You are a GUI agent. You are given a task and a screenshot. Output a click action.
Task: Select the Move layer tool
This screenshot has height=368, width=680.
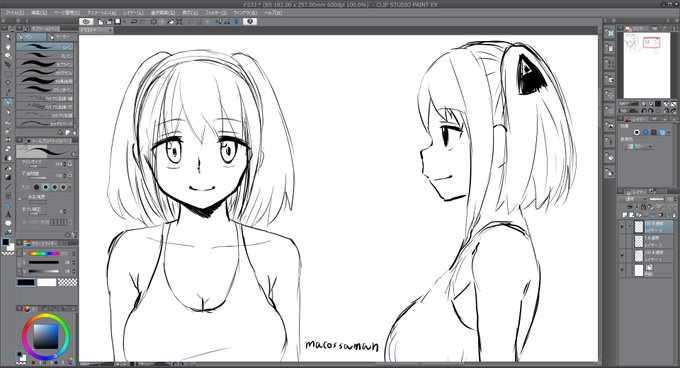click(8, 65)
